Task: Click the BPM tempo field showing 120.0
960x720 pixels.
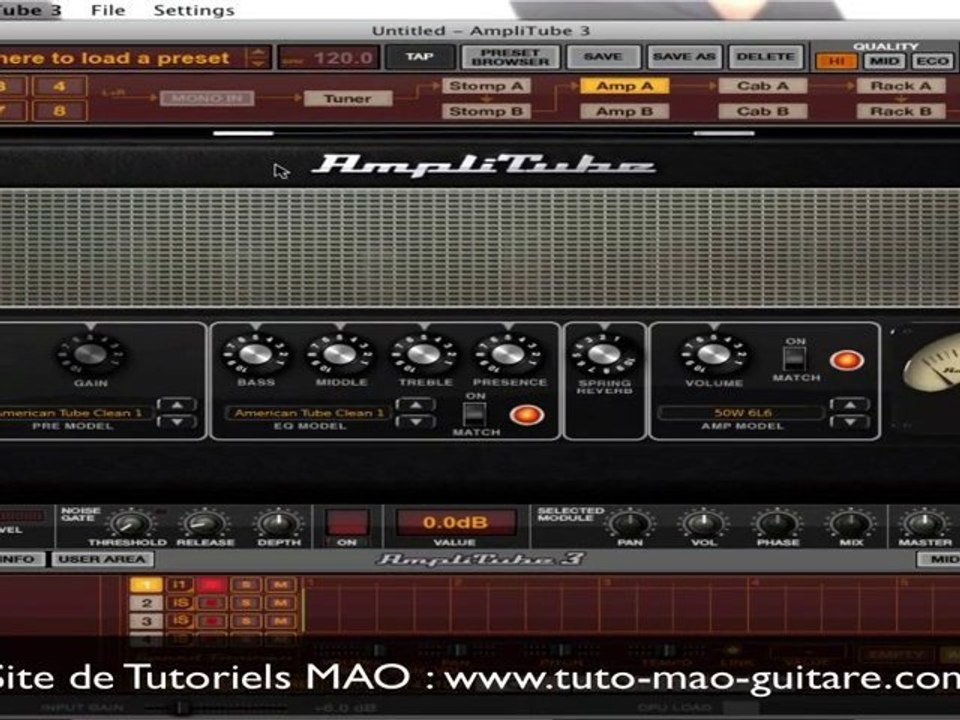Action: (x=329, y=58)
